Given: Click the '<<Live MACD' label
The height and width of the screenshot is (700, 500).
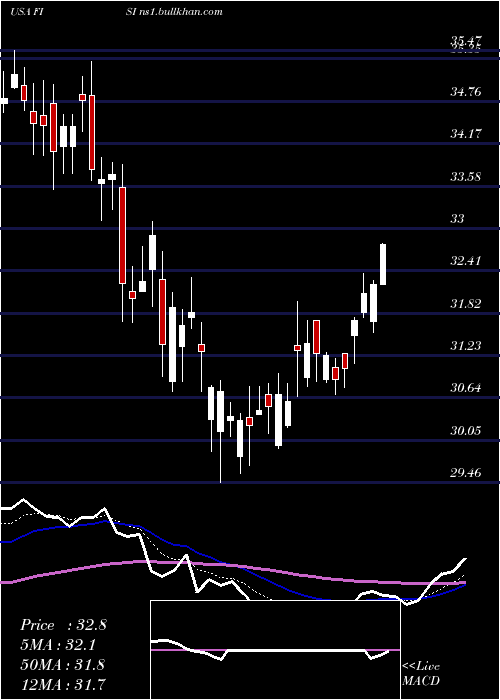Looking at the screenshot, I should point(421,673).
